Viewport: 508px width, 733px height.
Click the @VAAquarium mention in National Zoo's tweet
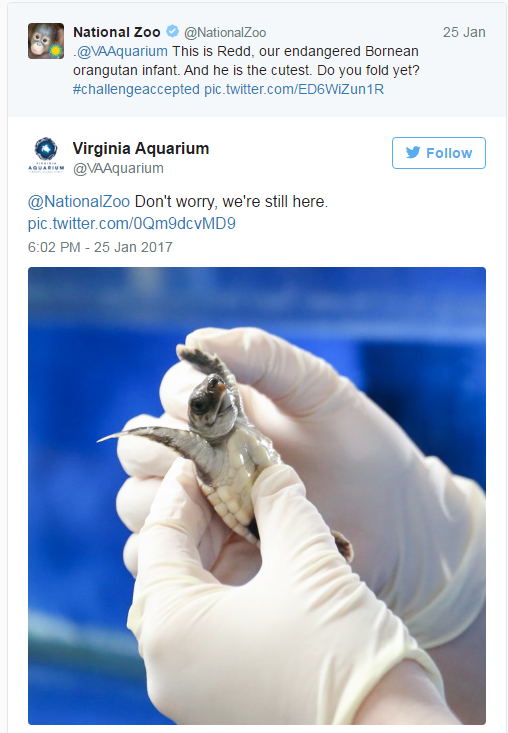[x=122, y=51]
